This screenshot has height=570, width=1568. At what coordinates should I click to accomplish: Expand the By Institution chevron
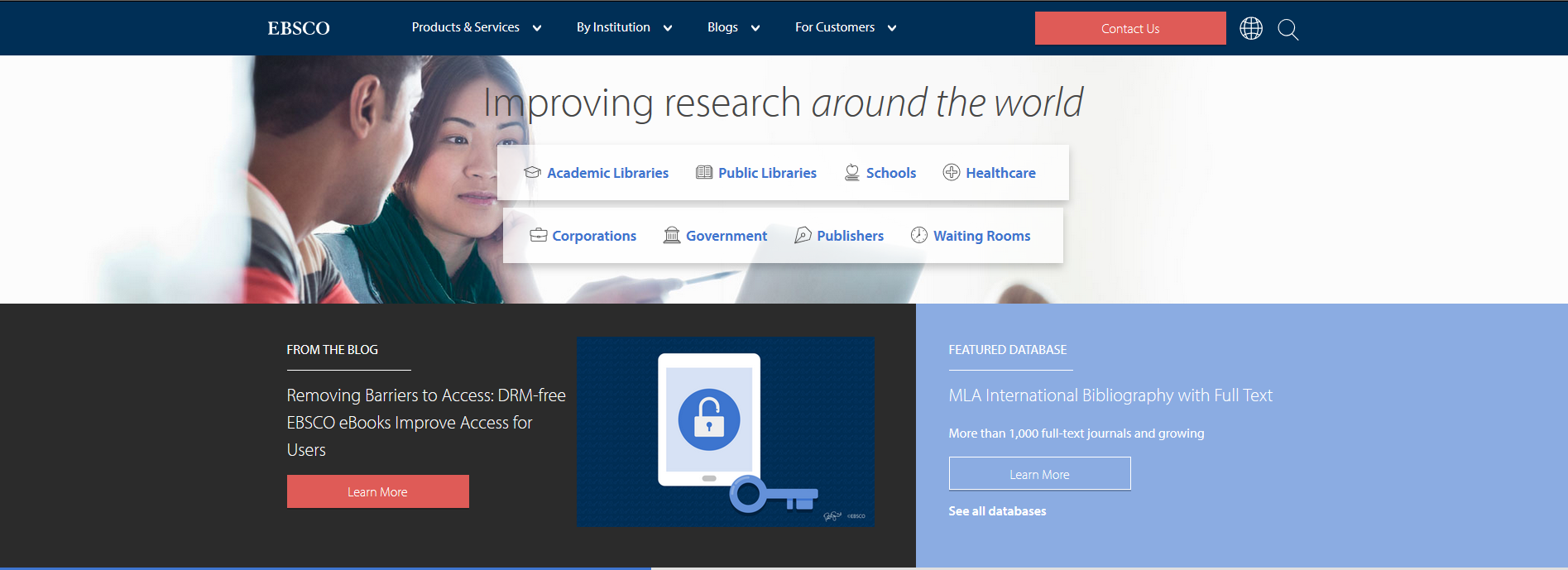pos(668,28)
